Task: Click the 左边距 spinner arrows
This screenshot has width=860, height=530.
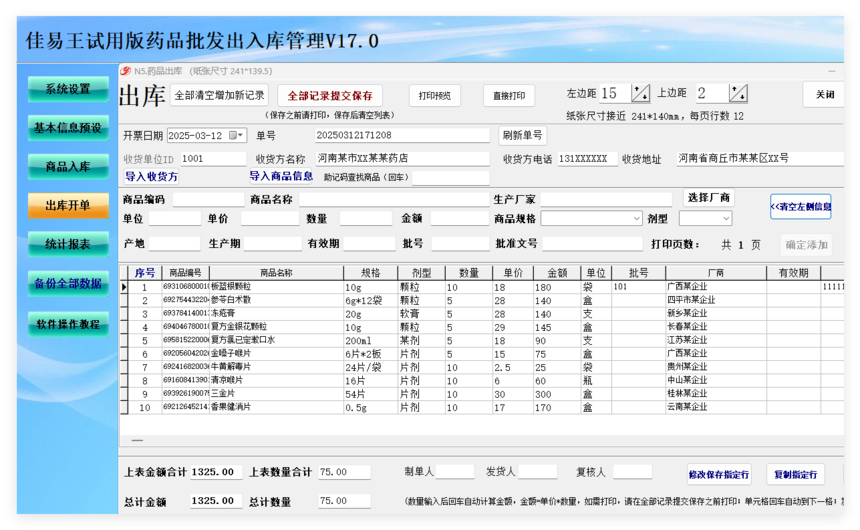Action: click(640, 93)
